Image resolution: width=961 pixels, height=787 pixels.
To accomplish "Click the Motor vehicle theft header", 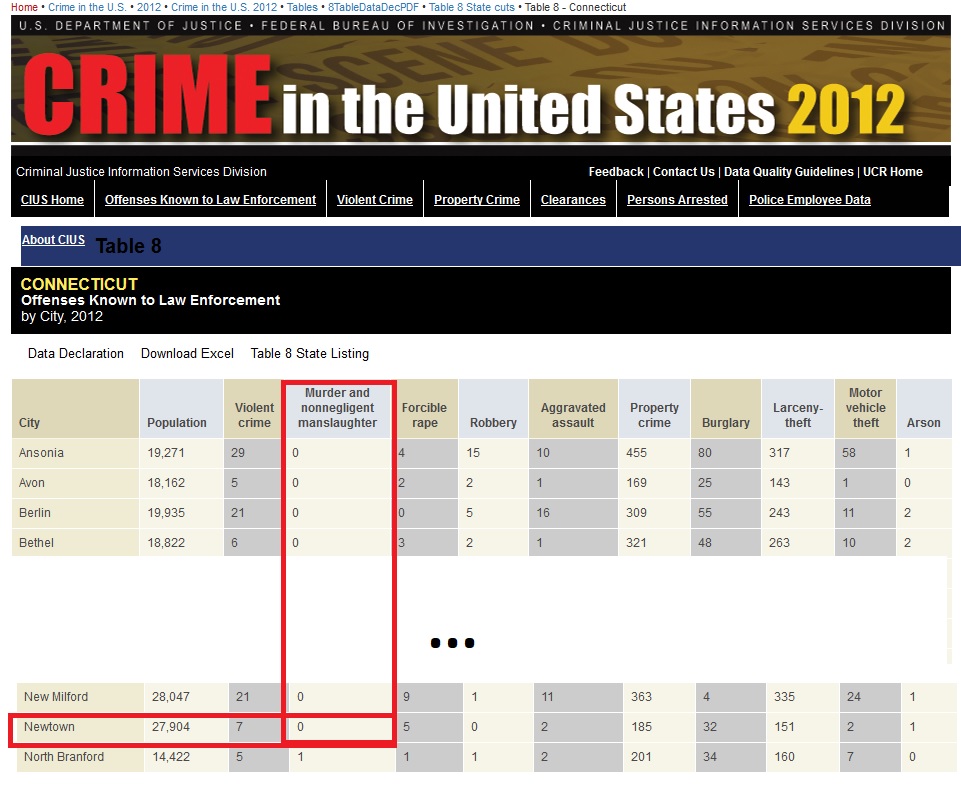I will pyautogui.click(x=865, y=409).
